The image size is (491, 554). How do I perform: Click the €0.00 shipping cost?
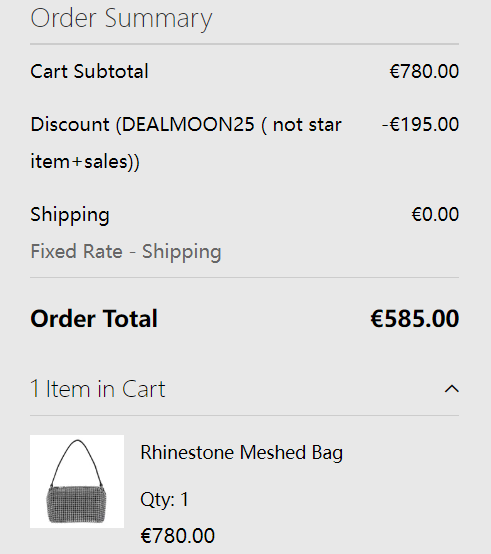435,214
